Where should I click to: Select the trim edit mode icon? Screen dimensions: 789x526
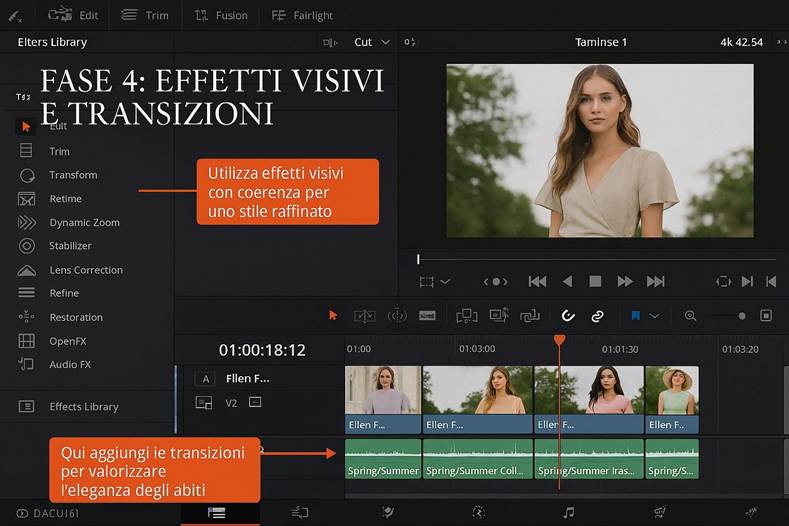pos(364,316)
